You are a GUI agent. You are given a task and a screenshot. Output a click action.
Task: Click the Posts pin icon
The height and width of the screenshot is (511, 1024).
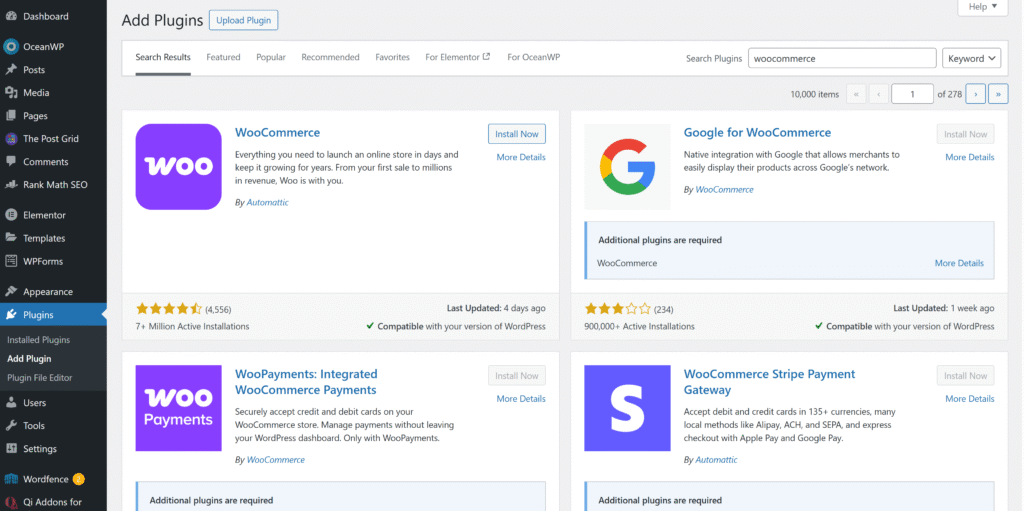(11, 69)
